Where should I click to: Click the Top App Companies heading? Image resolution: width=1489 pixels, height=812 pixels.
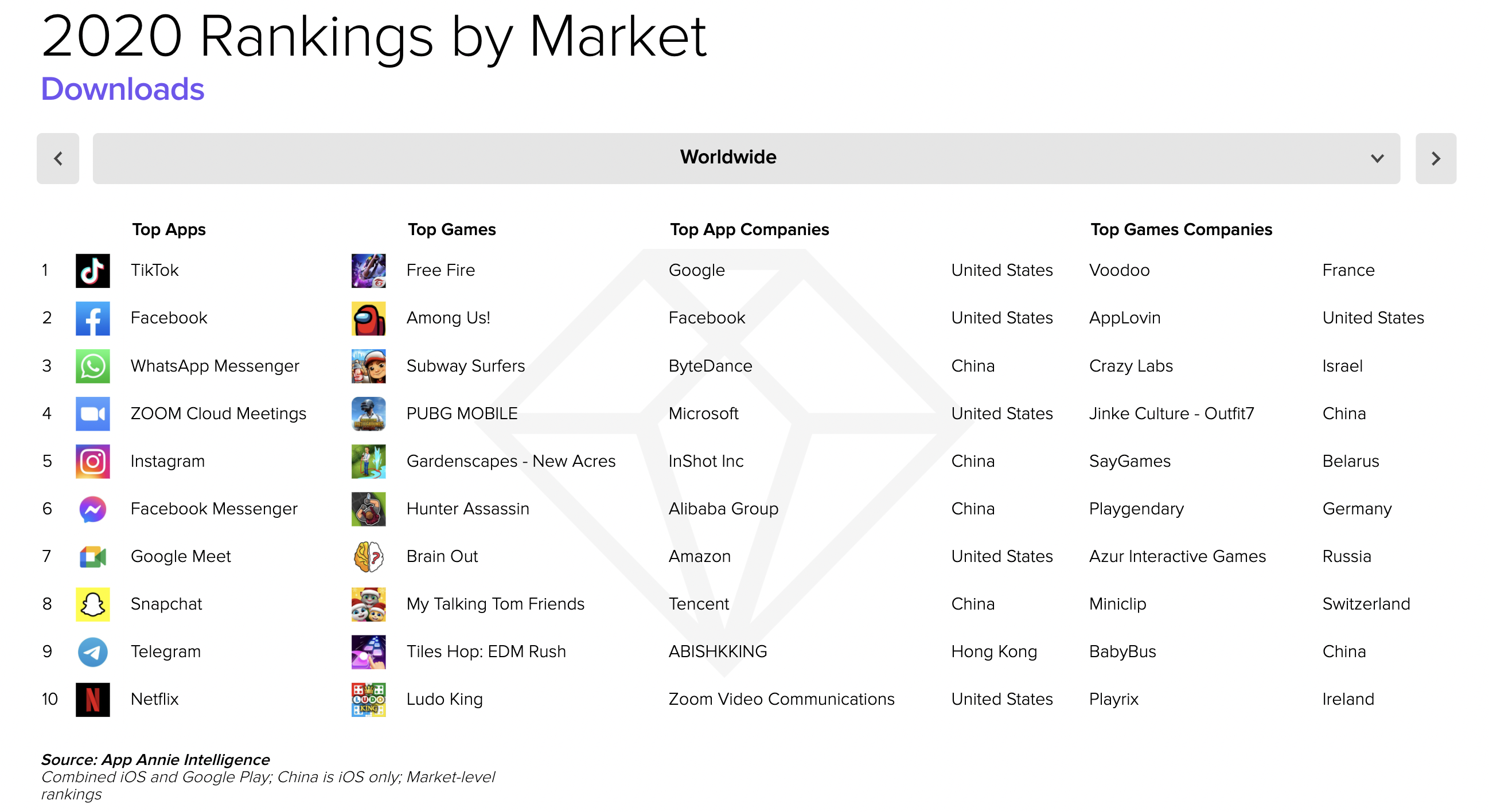(x=750, y=229)
